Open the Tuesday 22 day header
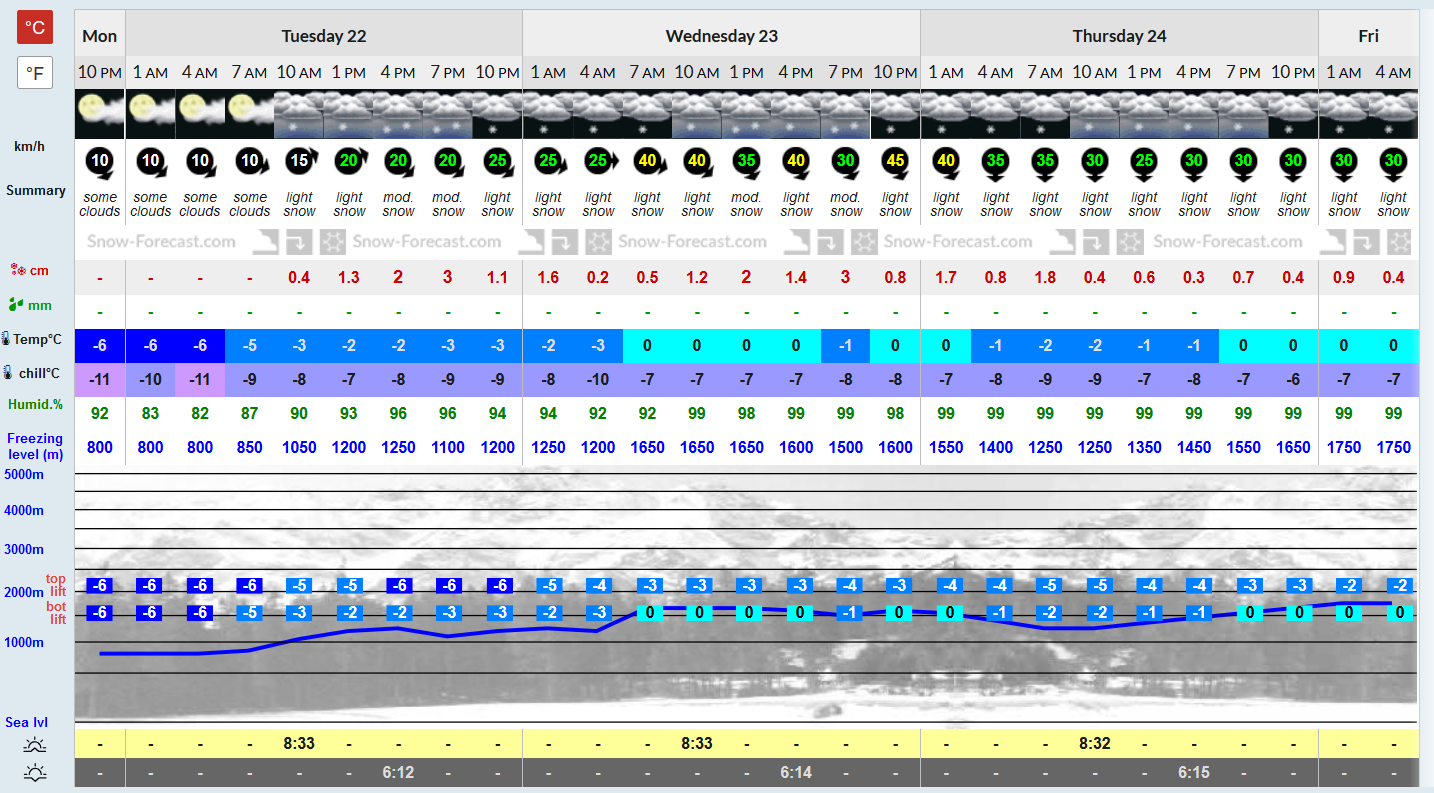The height and width of the screenshot is (793, 1434). click(324, 36)
